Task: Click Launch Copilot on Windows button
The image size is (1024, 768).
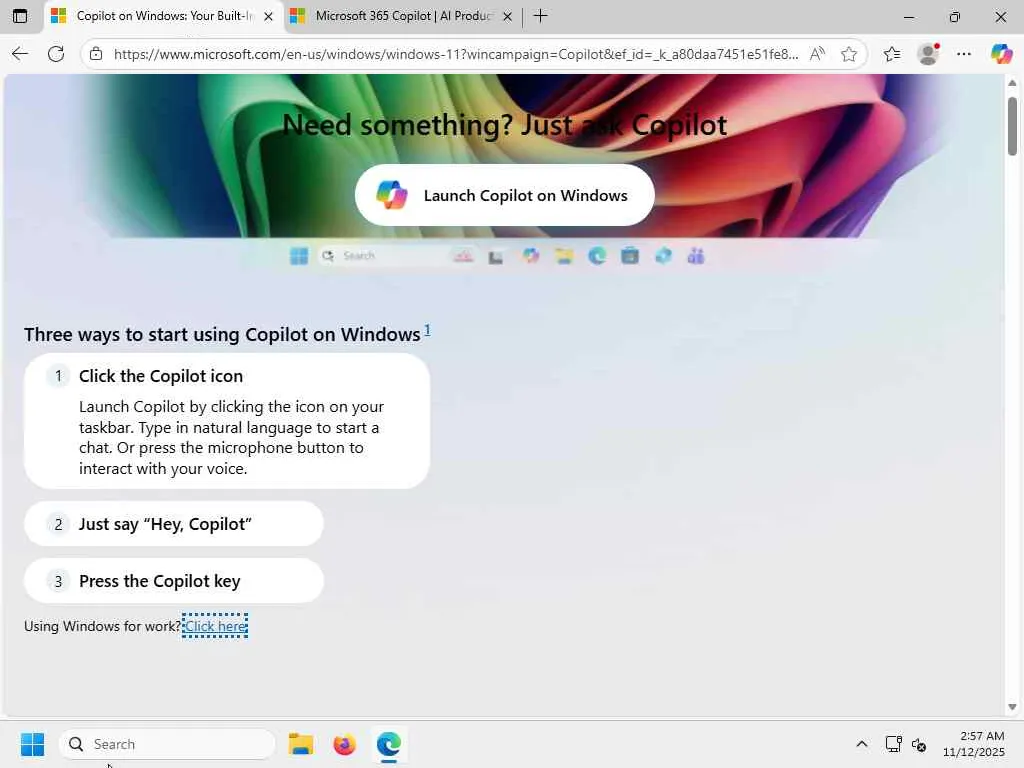Action: tap(505, 195)
